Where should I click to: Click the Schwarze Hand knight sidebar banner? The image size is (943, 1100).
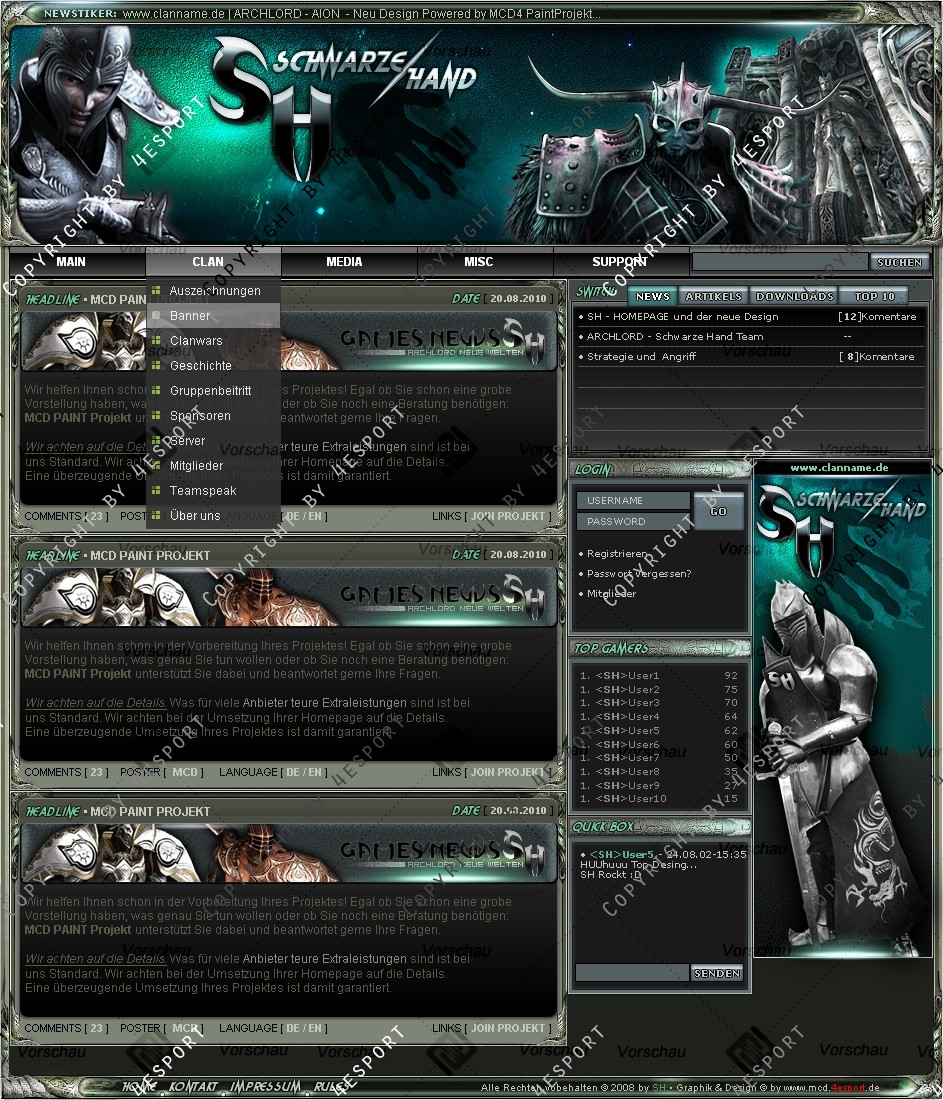[x=843, y=710]
